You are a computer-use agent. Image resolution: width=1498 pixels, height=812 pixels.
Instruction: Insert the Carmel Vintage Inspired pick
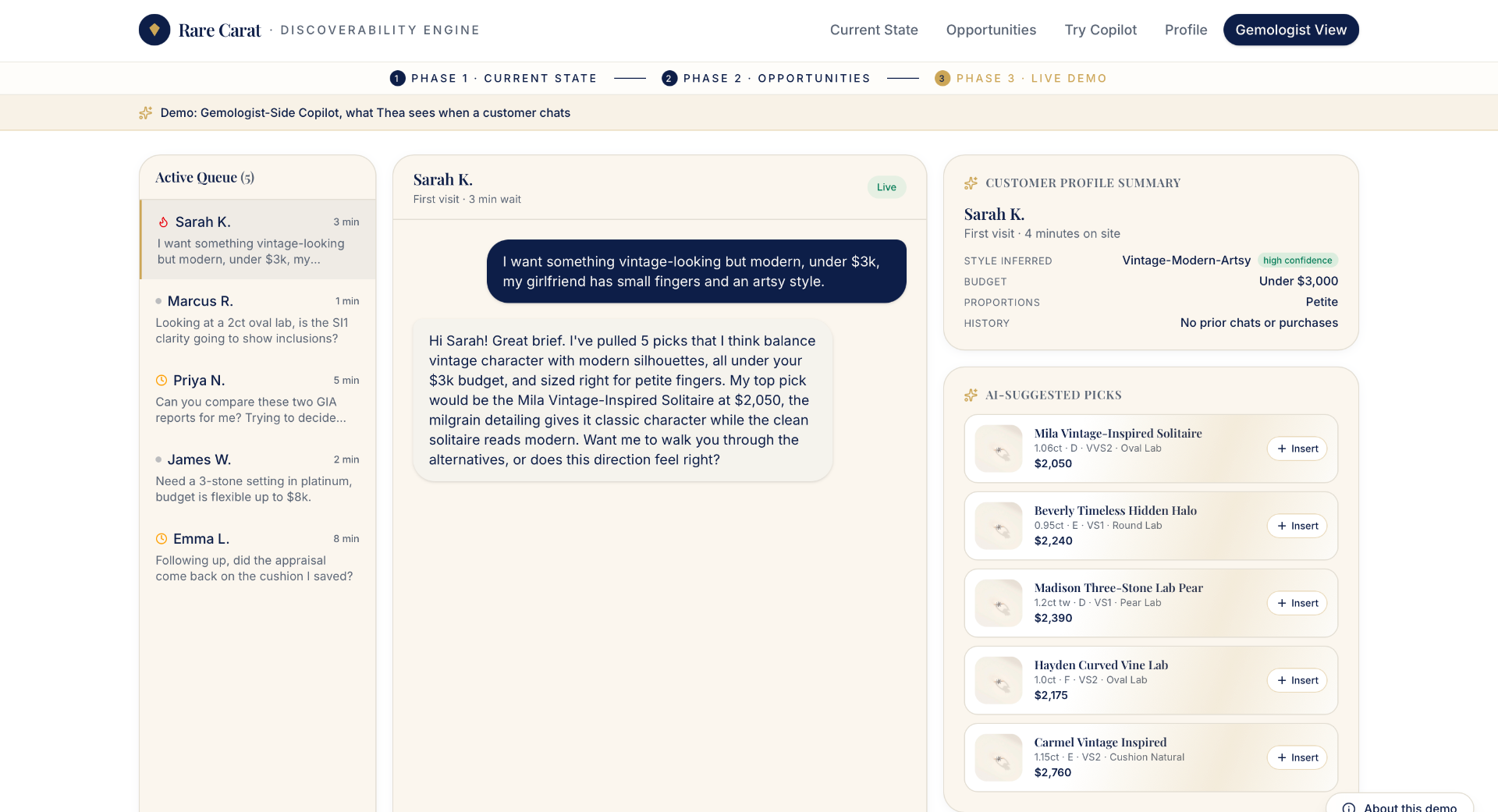(1297, 757)
